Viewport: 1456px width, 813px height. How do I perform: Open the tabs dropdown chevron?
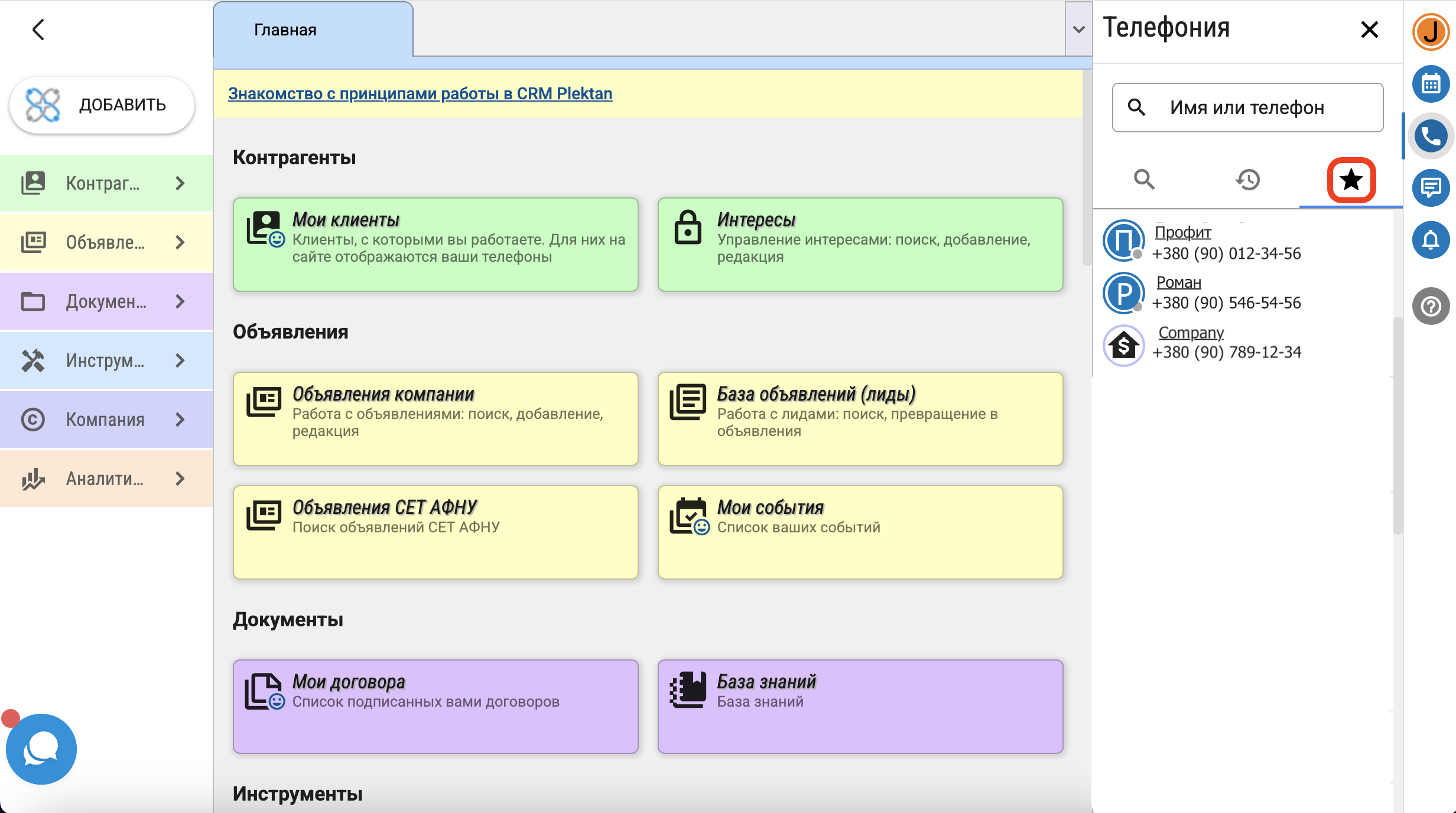(1078, 30)
